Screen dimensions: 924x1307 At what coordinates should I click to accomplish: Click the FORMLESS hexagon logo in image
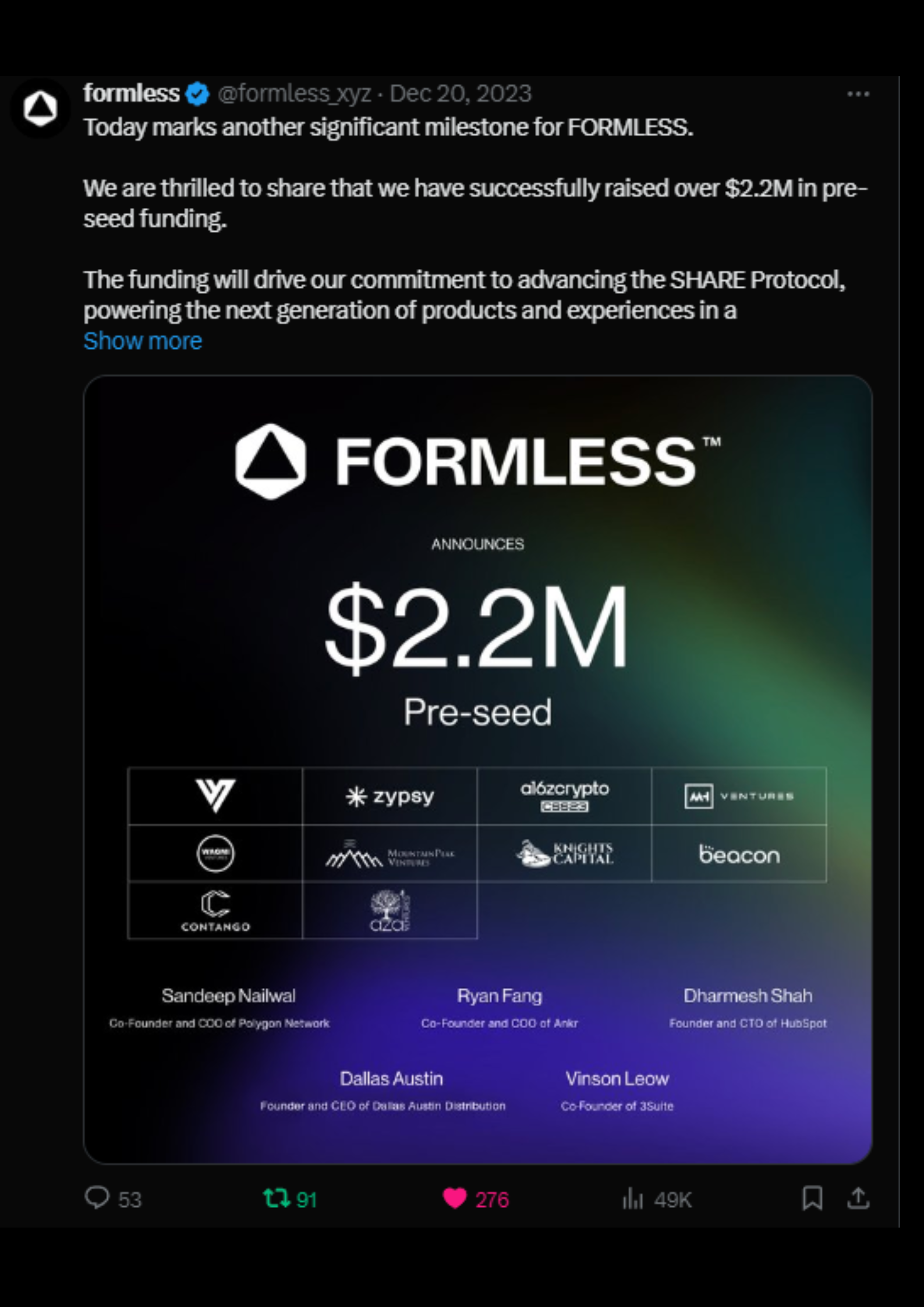270,462
